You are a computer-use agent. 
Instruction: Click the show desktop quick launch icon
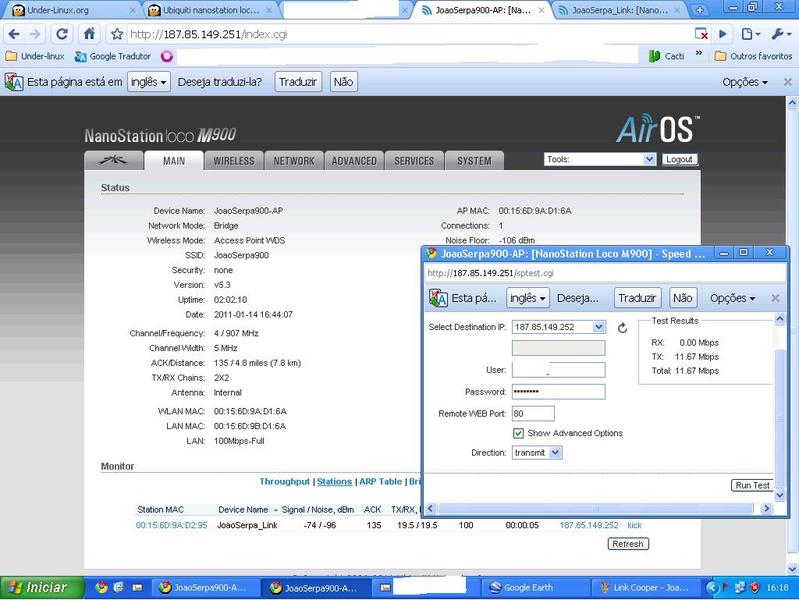[x=137, y=587]
